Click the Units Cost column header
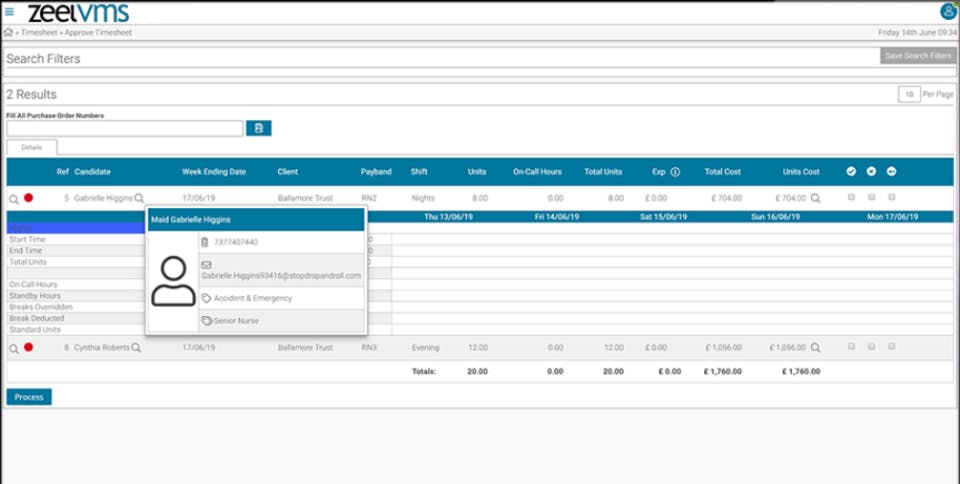This screenshot has height=484, width=960. (x=801, y=172)
